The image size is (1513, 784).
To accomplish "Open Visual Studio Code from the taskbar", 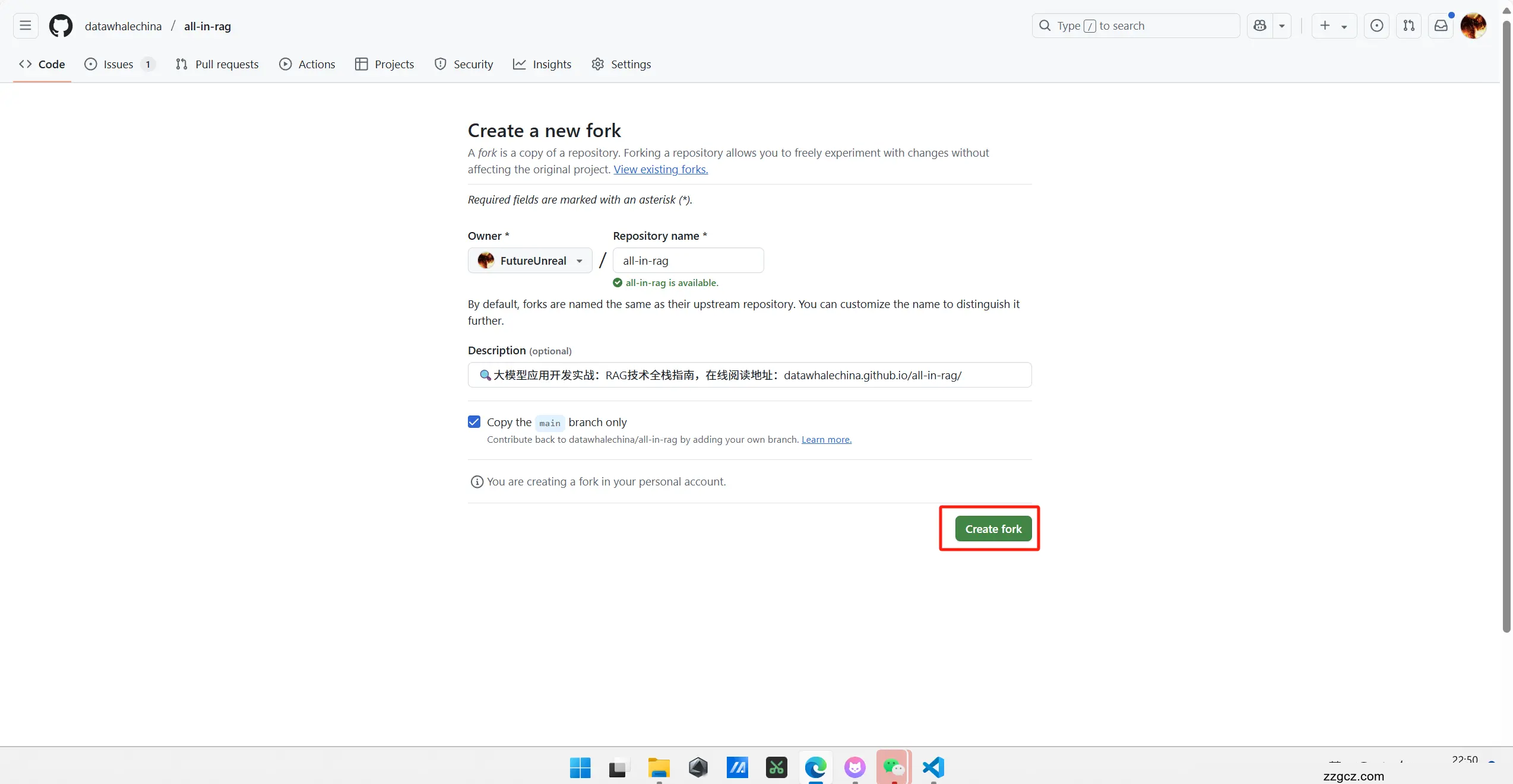I will pos(933,767).
